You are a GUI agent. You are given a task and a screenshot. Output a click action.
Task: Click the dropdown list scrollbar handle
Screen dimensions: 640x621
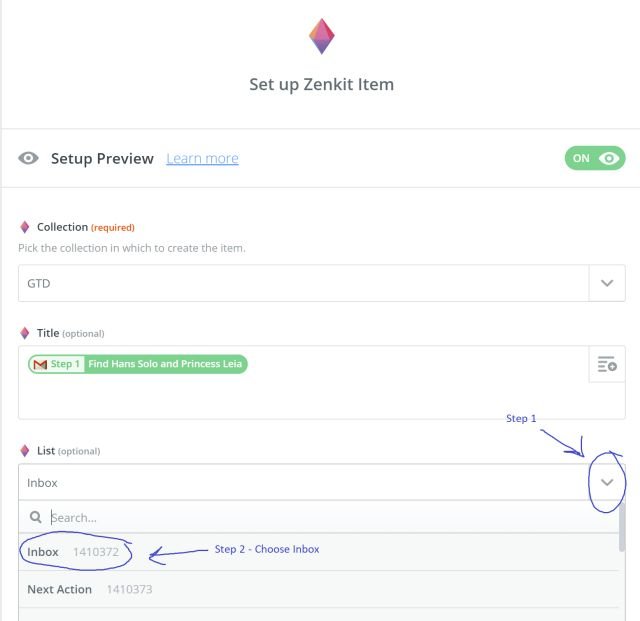(622, 528)
